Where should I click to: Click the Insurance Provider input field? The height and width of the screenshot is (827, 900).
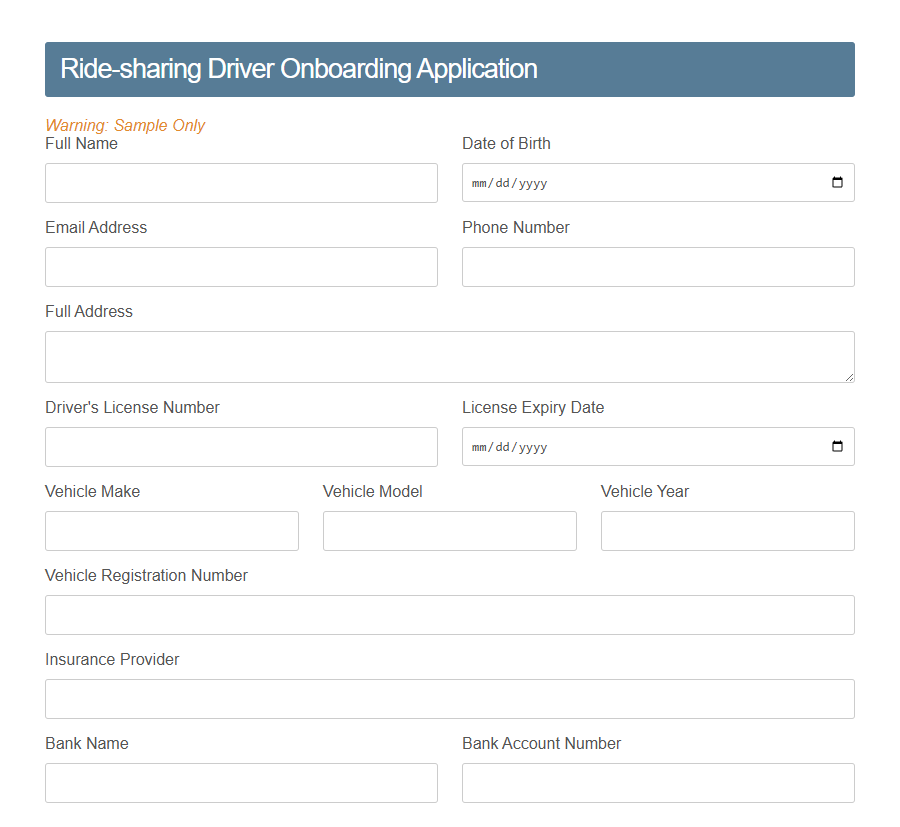coord(449,699)
